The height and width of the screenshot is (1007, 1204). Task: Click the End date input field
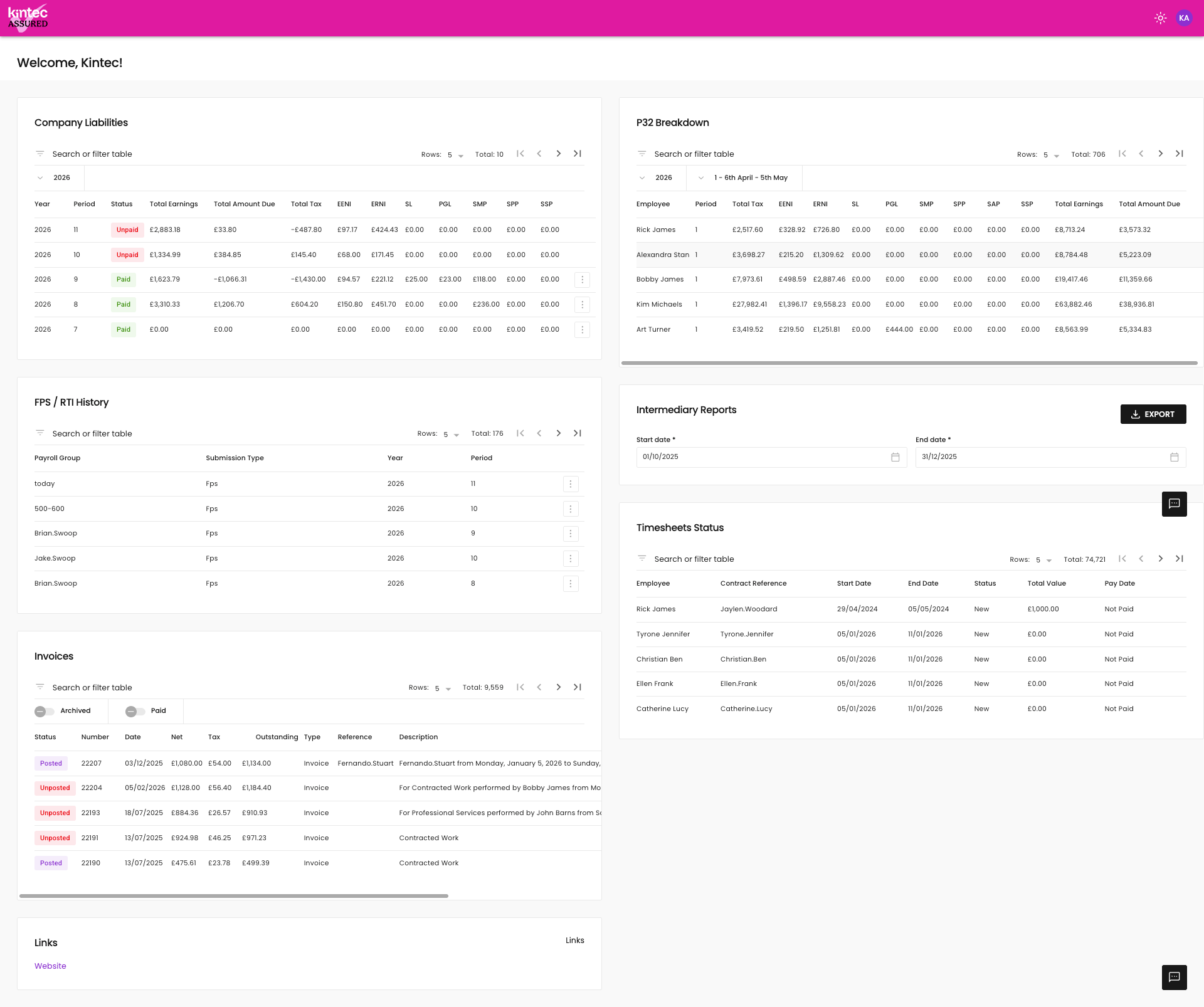point(1041,457)
